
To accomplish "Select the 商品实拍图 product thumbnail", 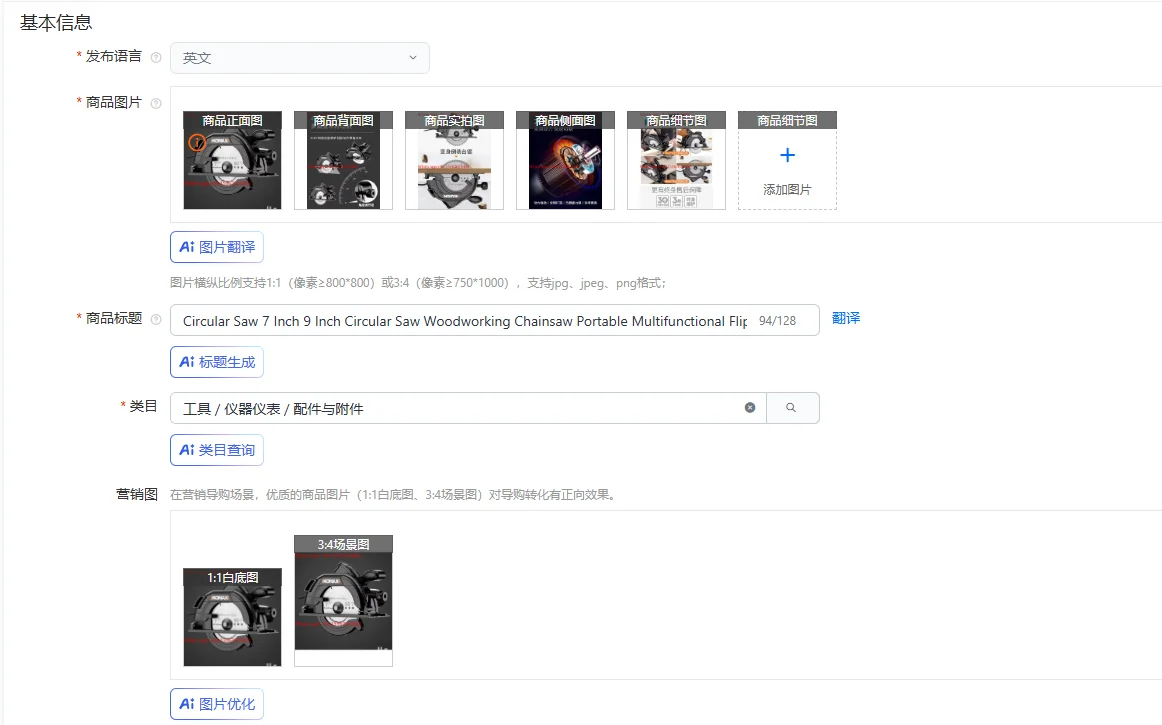I will click(x=454, y=160).
